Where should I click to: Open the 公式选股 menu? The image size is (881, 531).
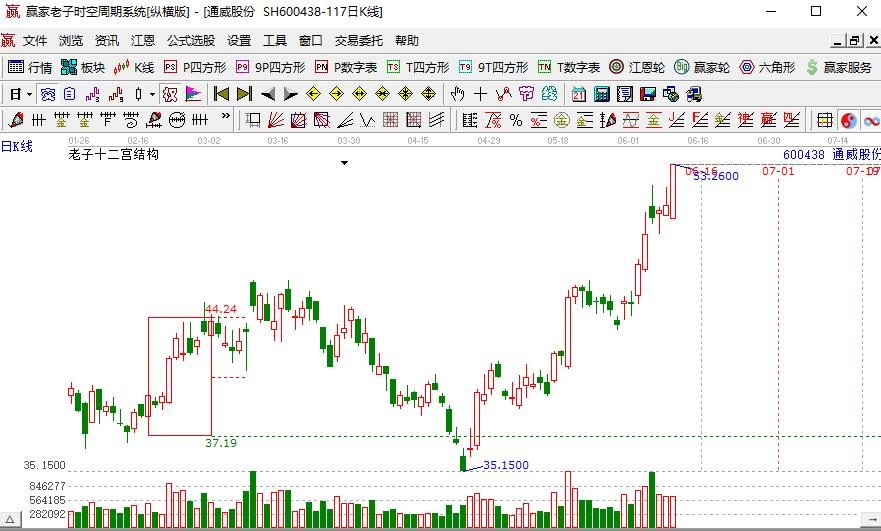tap(191, 40)
